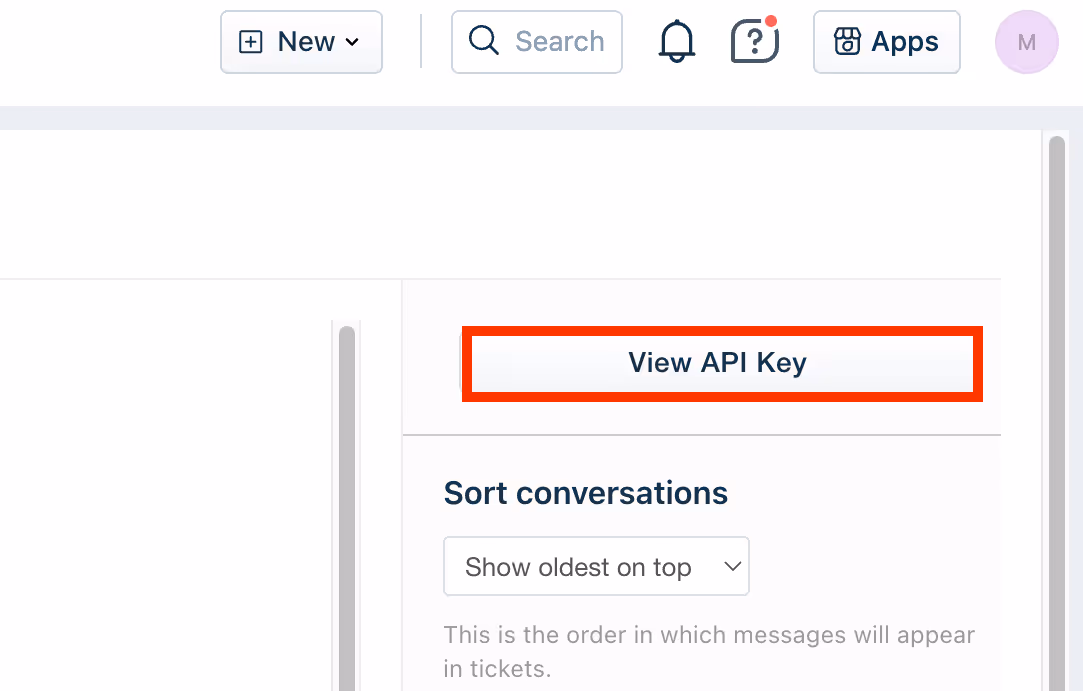Click the left panel vertical scrollbar

coord(347,508)
